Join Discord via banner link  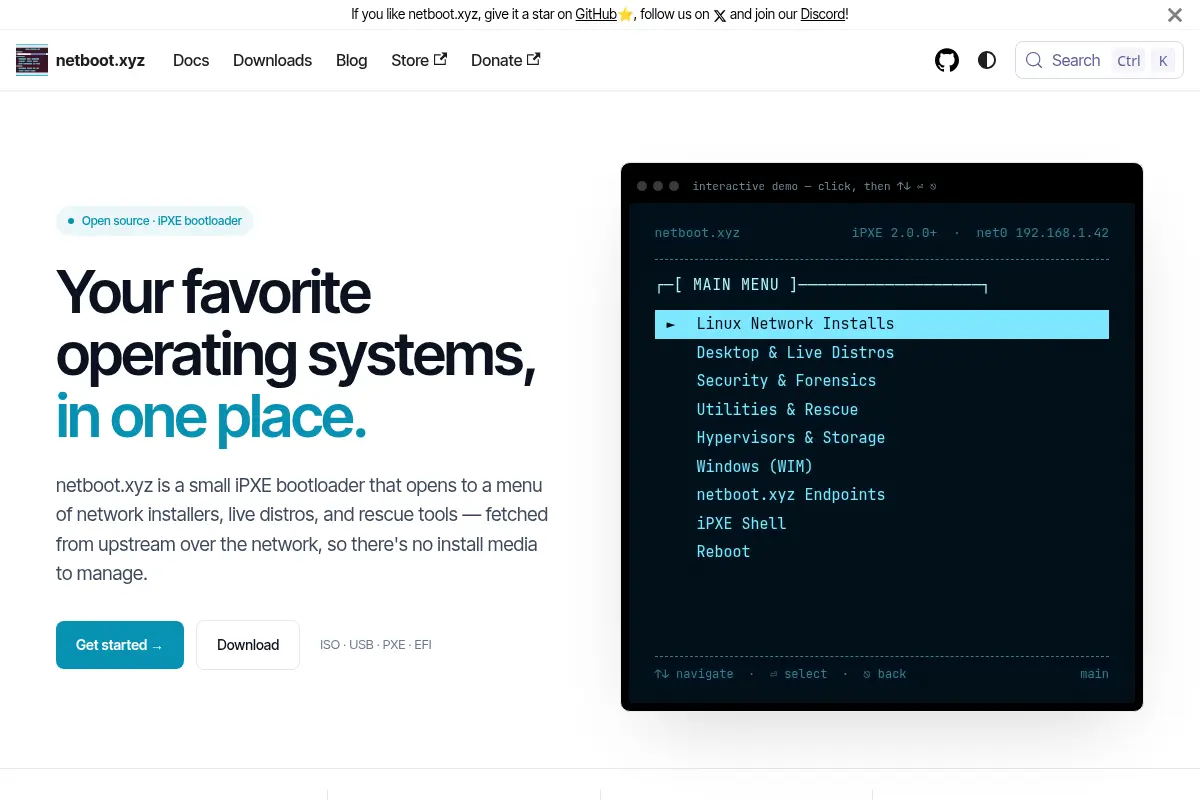[822, 14]
